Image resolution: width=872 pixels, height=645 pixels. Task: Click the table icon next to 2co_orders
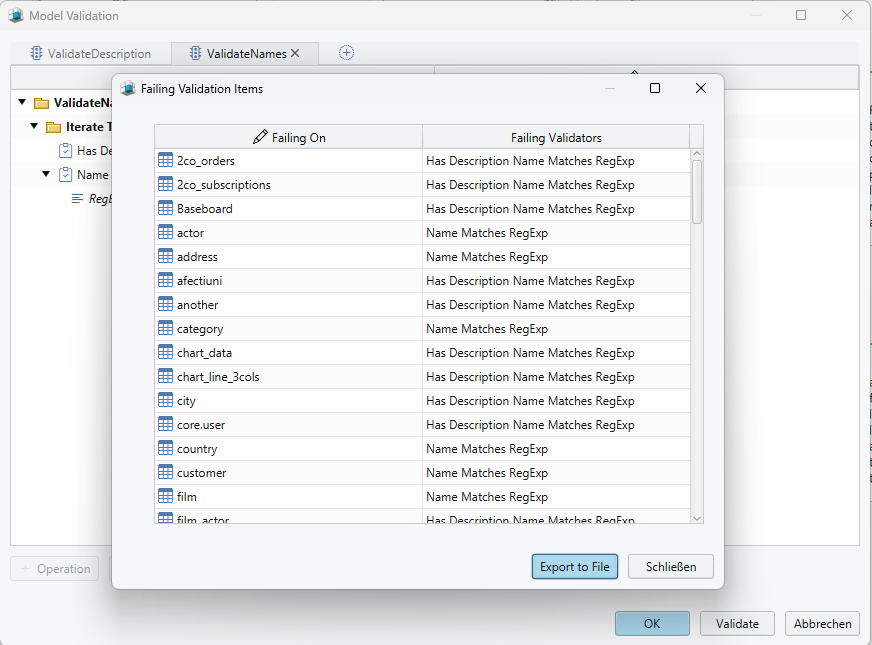click(165, 160)
